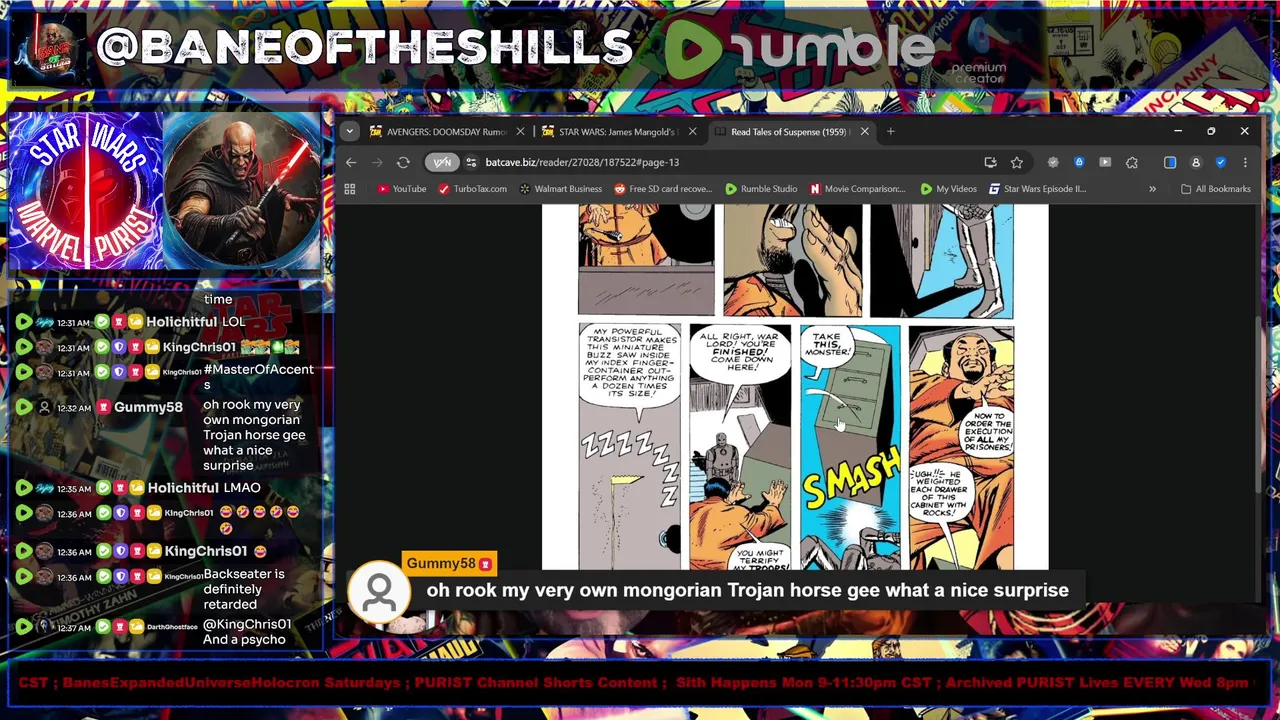Open the apps grid in bookmarks bar
This screenshot has height=720, width=1280.
point(350,189)
